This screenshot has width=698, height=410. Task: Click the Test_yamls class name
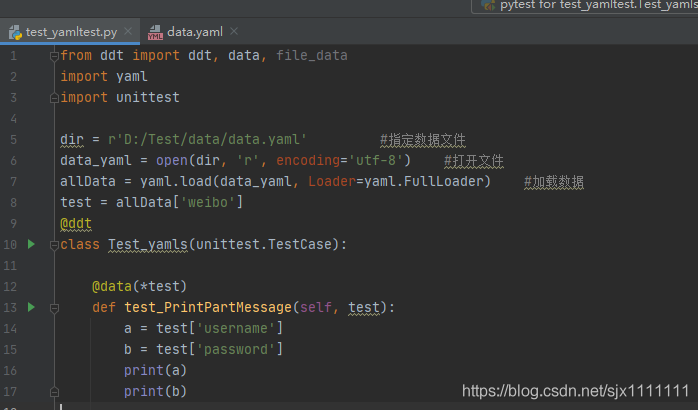(148, 244)
